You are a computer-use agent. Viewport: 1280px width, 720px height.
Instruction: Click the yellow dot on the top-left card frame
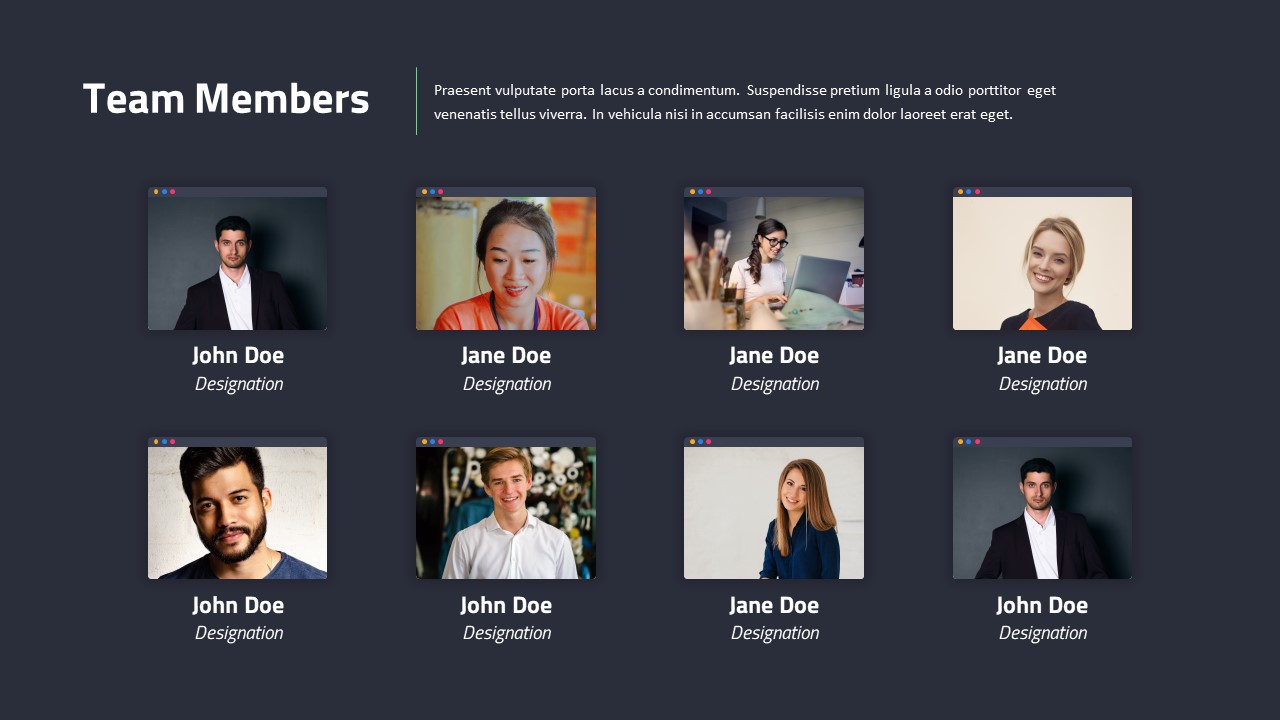(156, 191)
